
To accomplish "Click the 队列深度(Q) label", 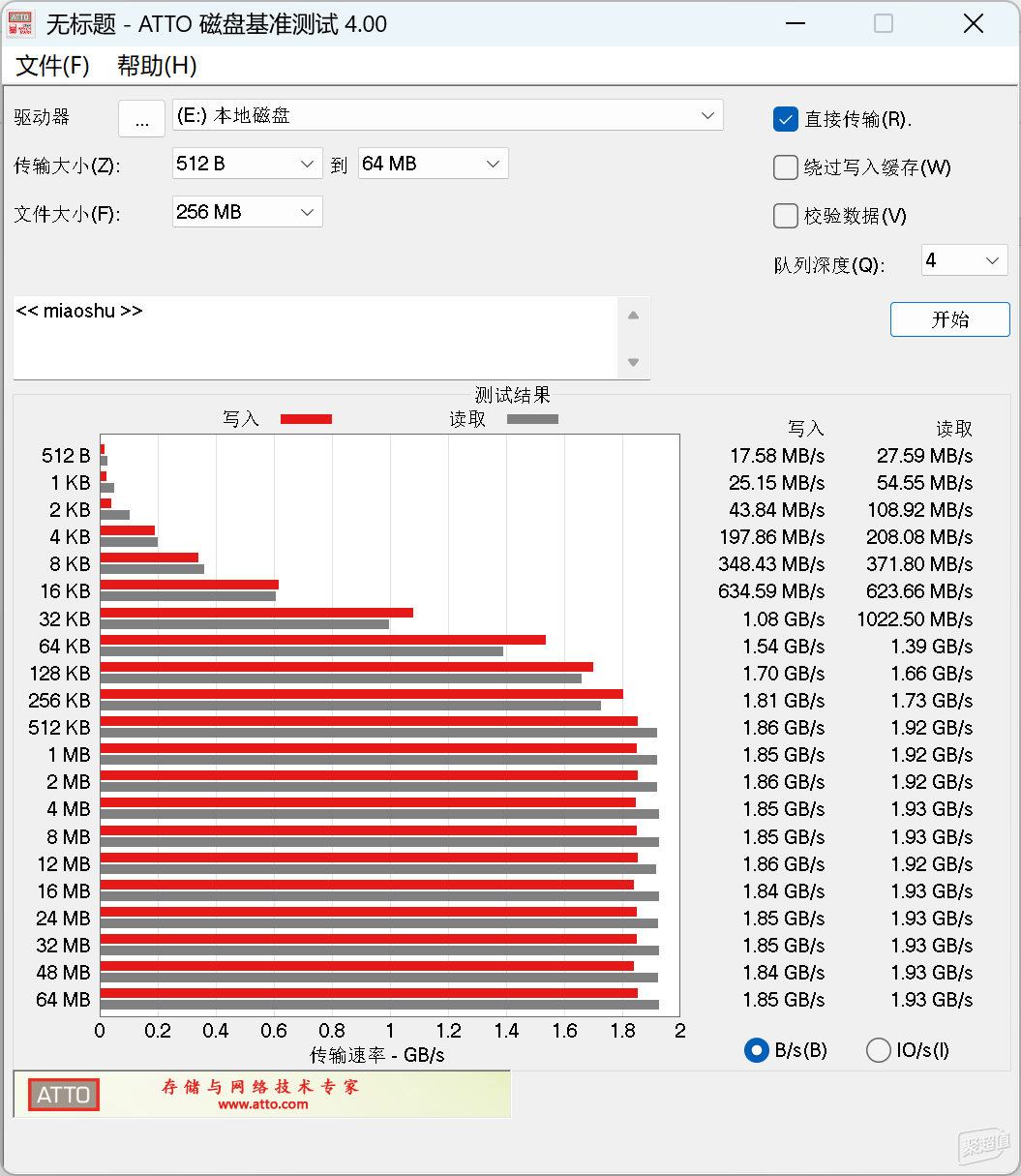I will tap(829, 264).
